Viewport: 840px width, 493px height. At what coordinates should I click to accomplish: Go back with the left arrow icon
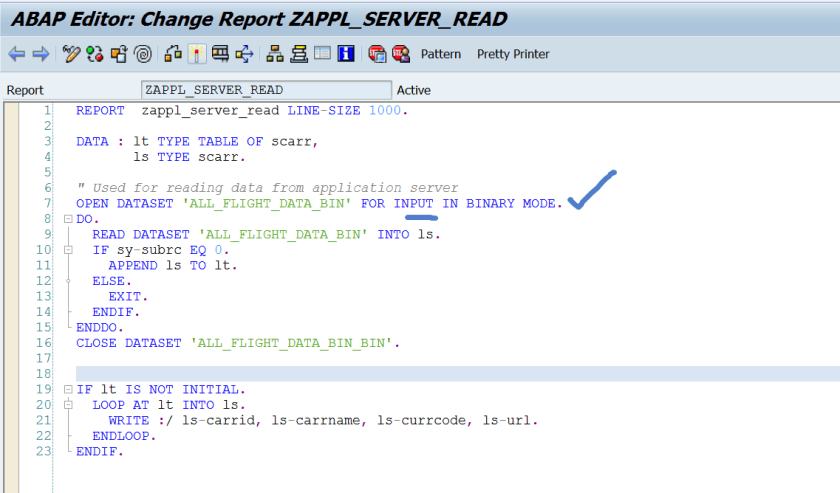click(x=17, y=54)
